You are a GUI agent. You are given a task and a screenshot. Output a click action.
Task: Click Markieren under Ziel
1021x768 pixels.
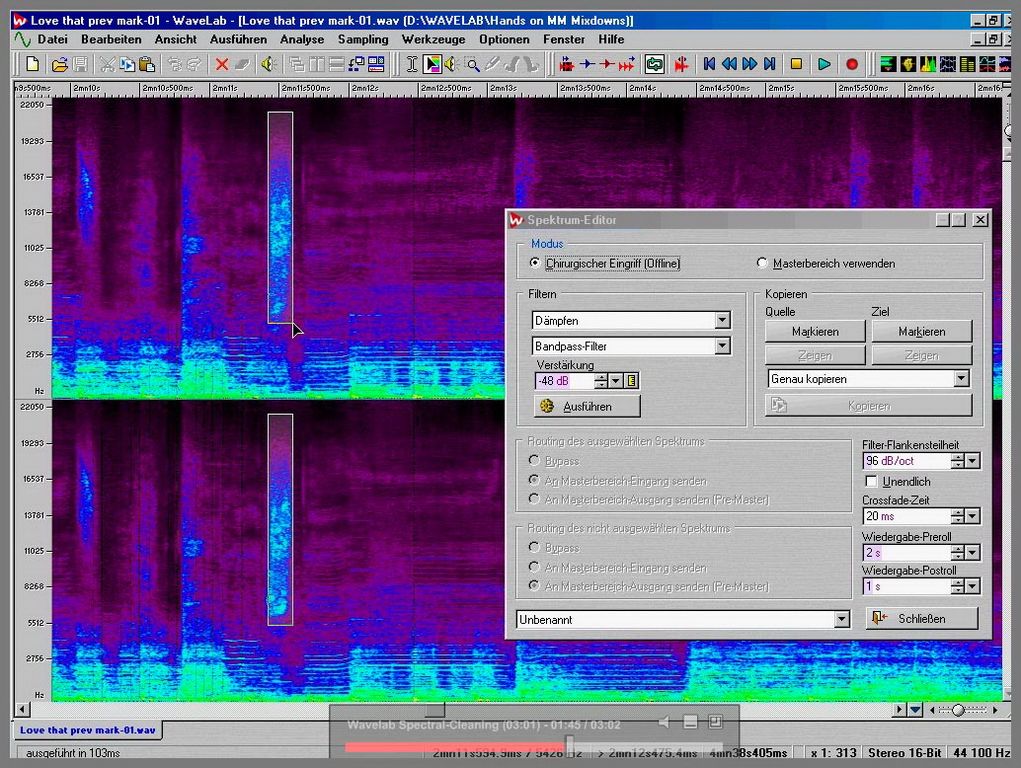[x=921, y=332]
